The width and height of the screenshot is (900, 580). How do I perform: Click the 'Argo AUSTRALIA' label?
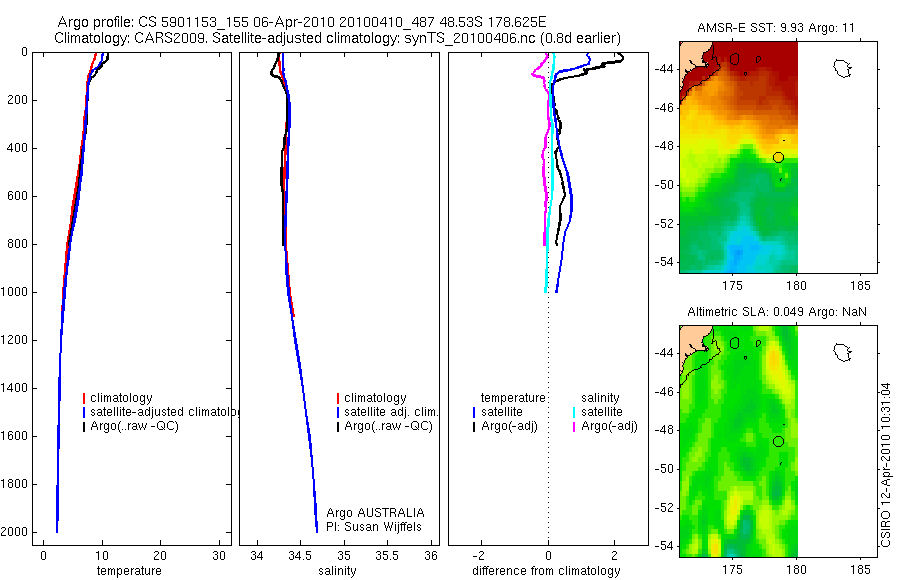point(375,513)
